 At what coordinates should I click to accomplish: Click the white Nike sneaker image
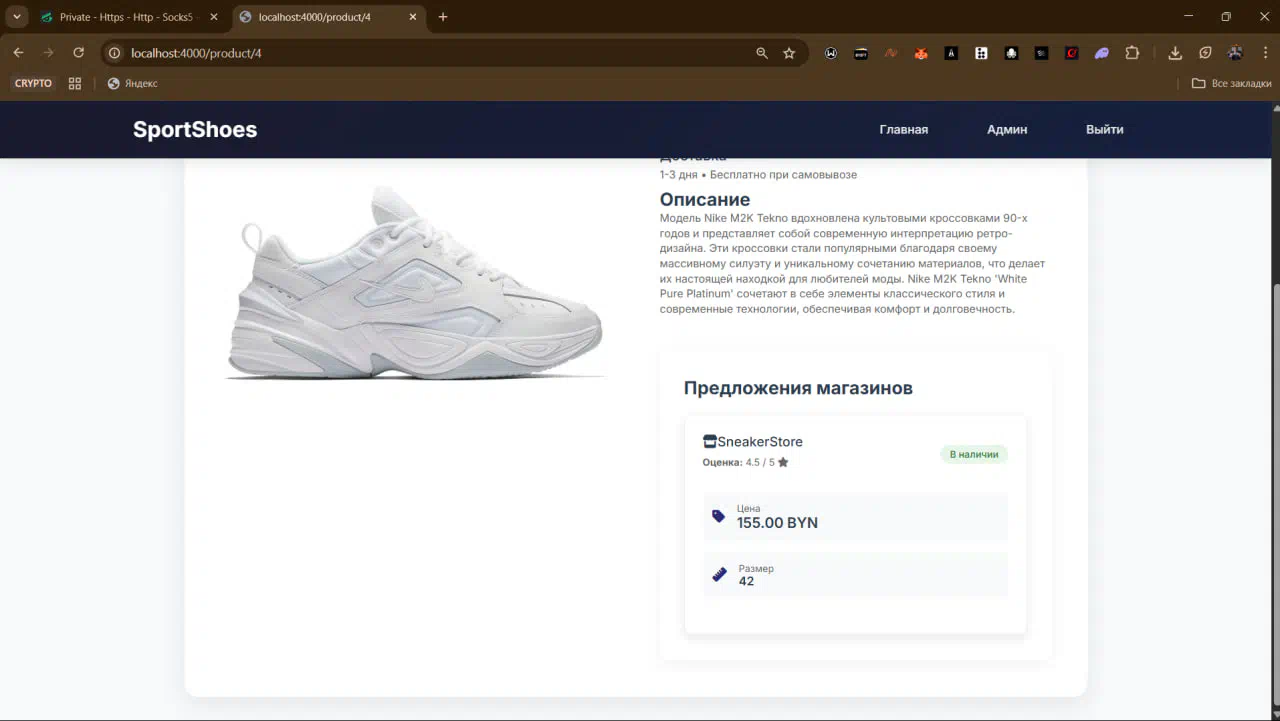click(x=415, y=285)
